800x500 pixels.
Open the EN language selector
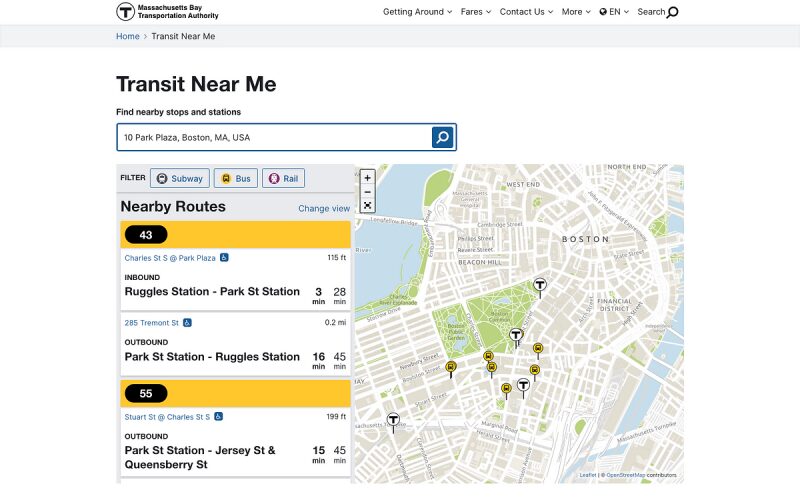[x=614, y=12]
